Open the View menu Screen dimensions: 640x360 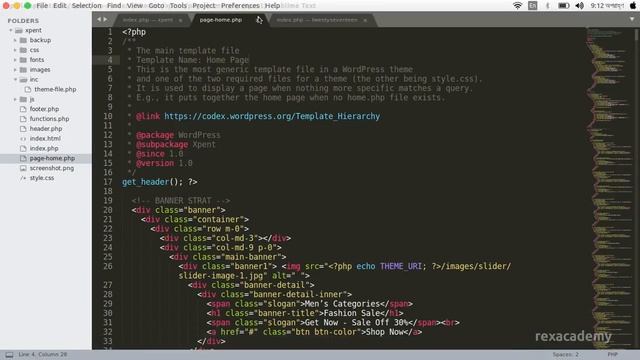click(135, 6)
